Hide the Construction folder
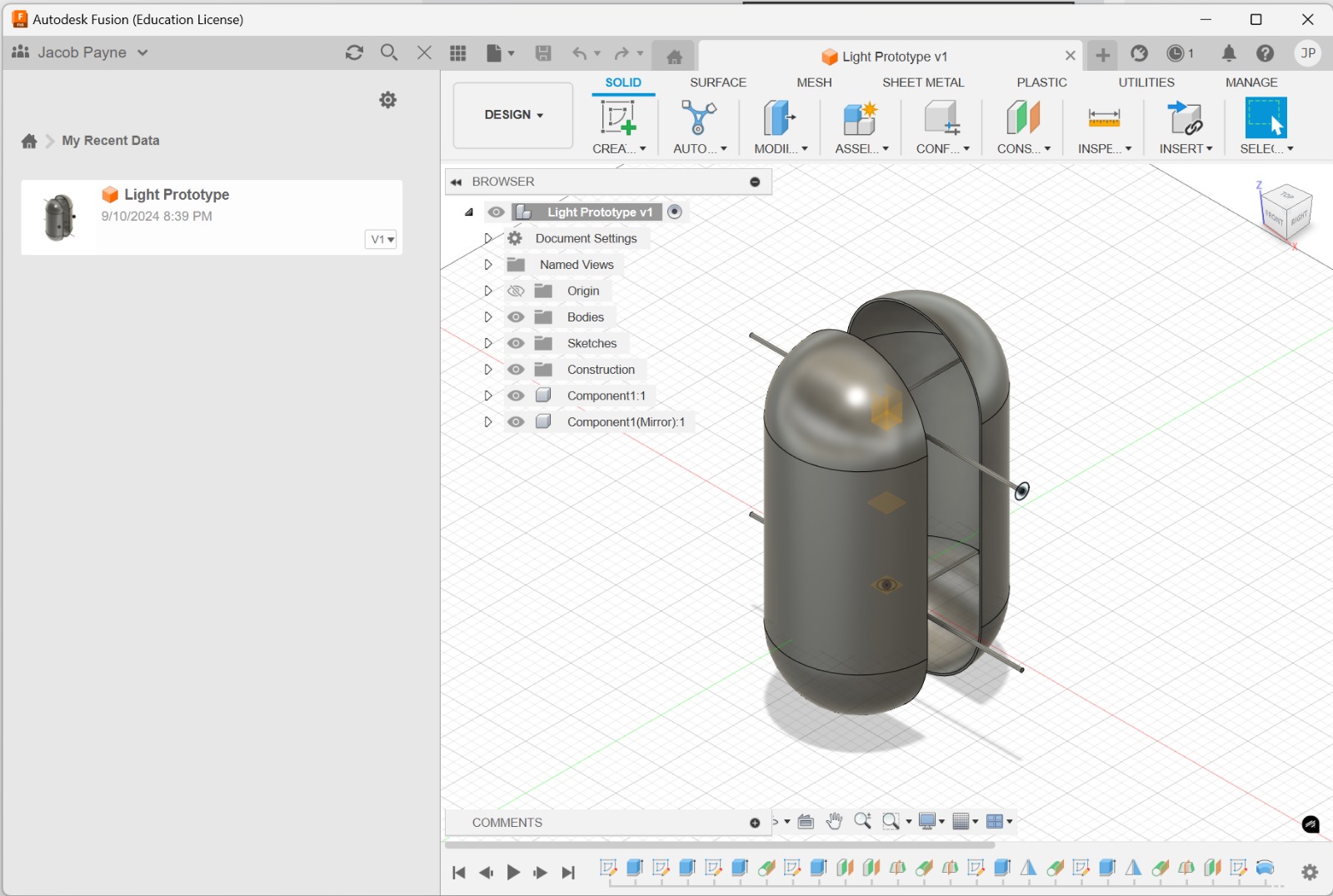Image resolution: width=1333 pixels, height=896 pixels. [x=516, y=370]
